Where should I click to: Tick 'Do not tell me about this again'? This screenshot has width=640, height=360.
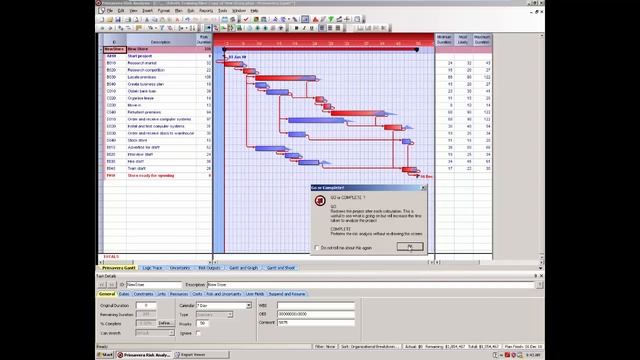[x=317, y=248]
